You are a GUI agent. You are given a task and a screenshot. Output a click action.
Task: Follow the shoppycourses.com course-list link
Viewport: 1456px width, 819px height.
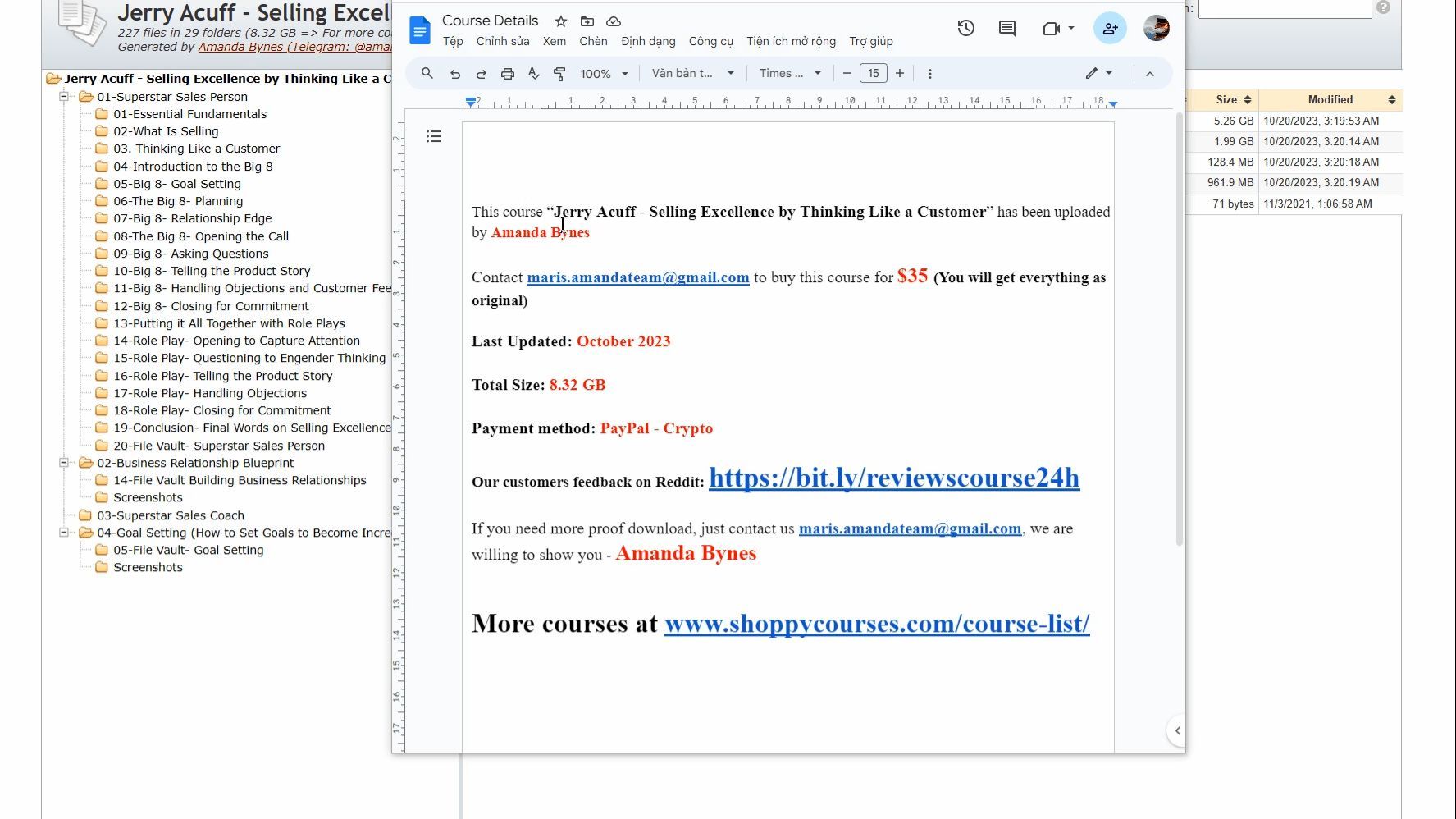(877, 624)
